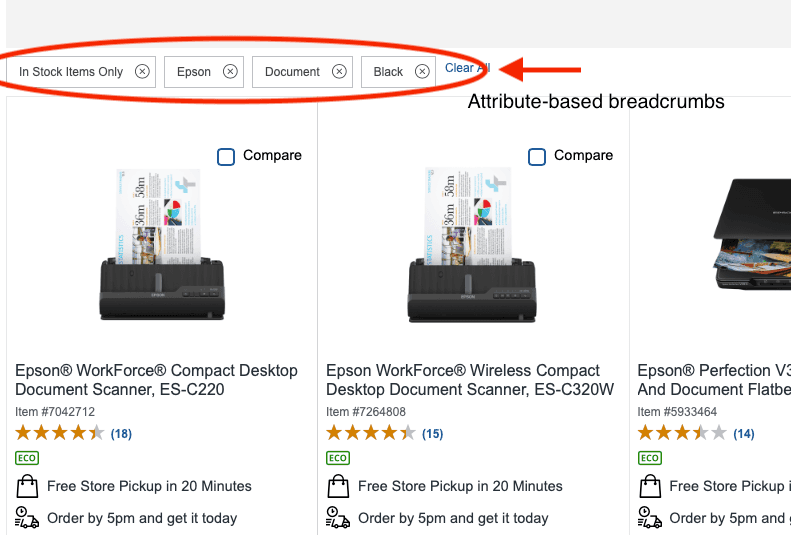791x535 pixels.
Task: Check Compare for the ES-C320W scanner
Action: click(537, 156)
